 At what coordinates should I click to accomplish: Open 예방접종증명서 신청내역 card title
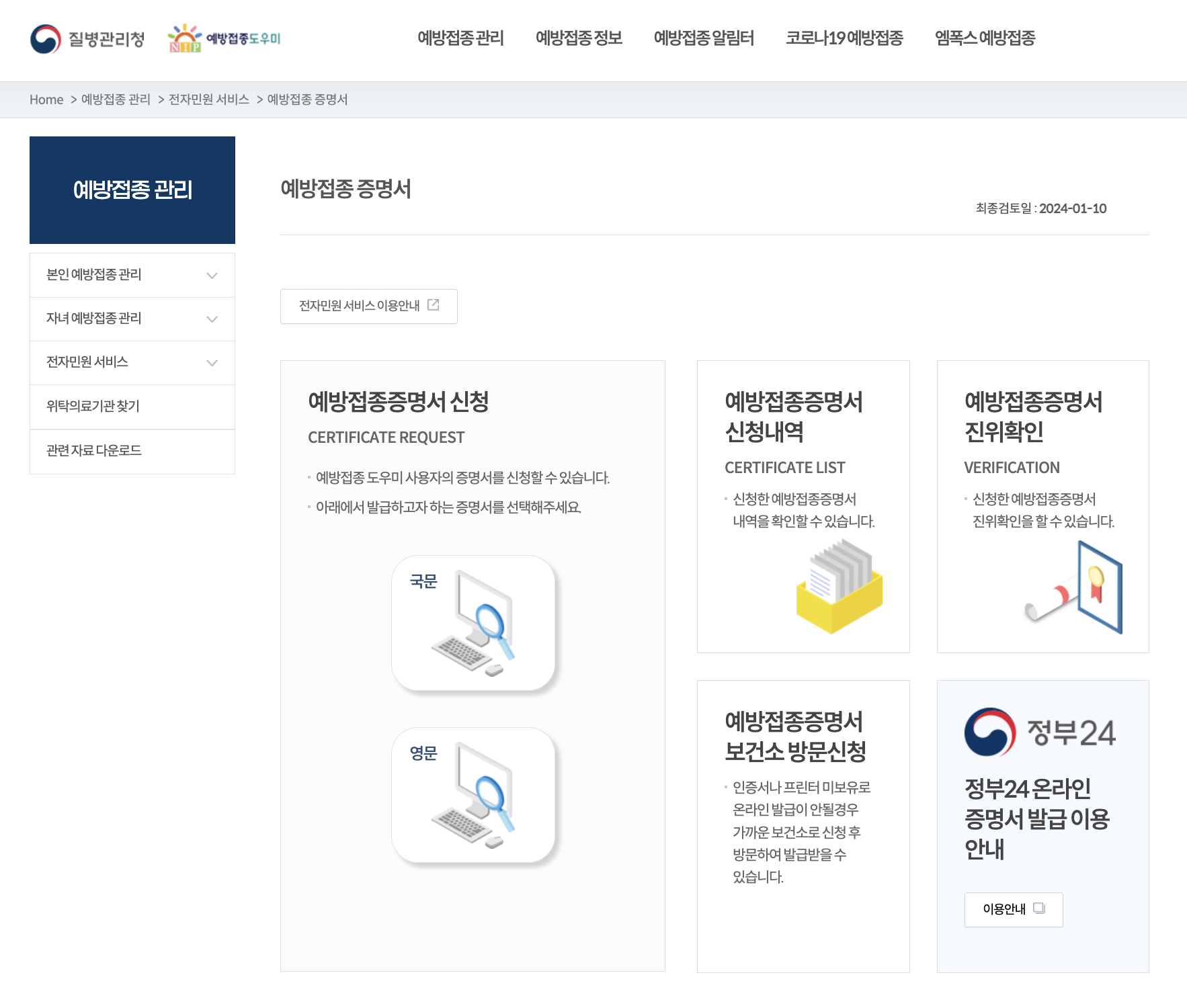(794, 417)
